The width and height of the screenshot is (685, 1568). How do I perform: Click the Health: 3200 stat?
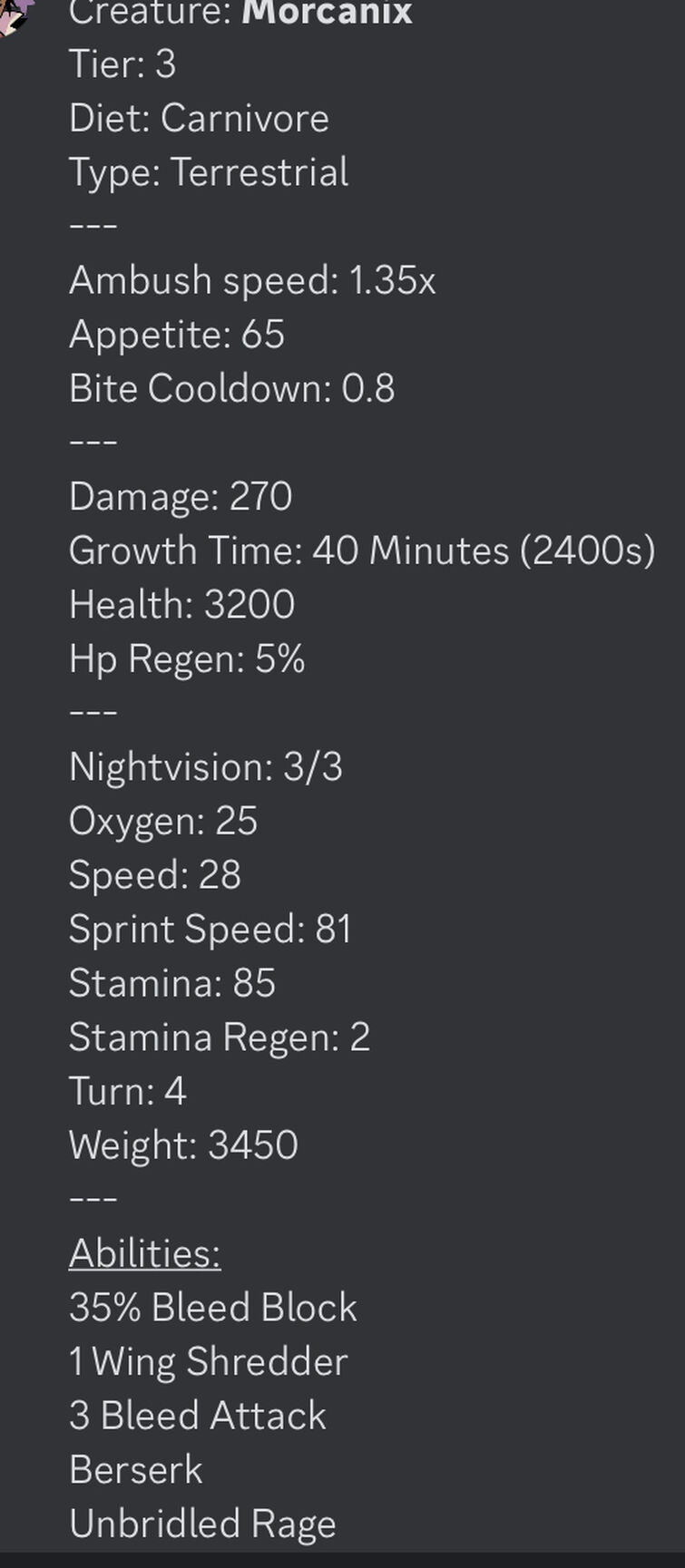pyautogui.click(x=181, y=604)
